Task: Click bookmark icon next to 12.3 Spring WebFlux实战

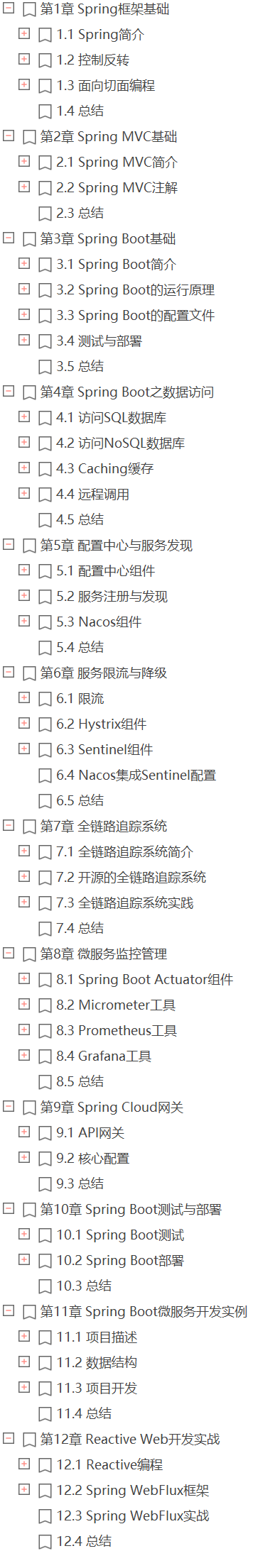Action: (45, 1516)
